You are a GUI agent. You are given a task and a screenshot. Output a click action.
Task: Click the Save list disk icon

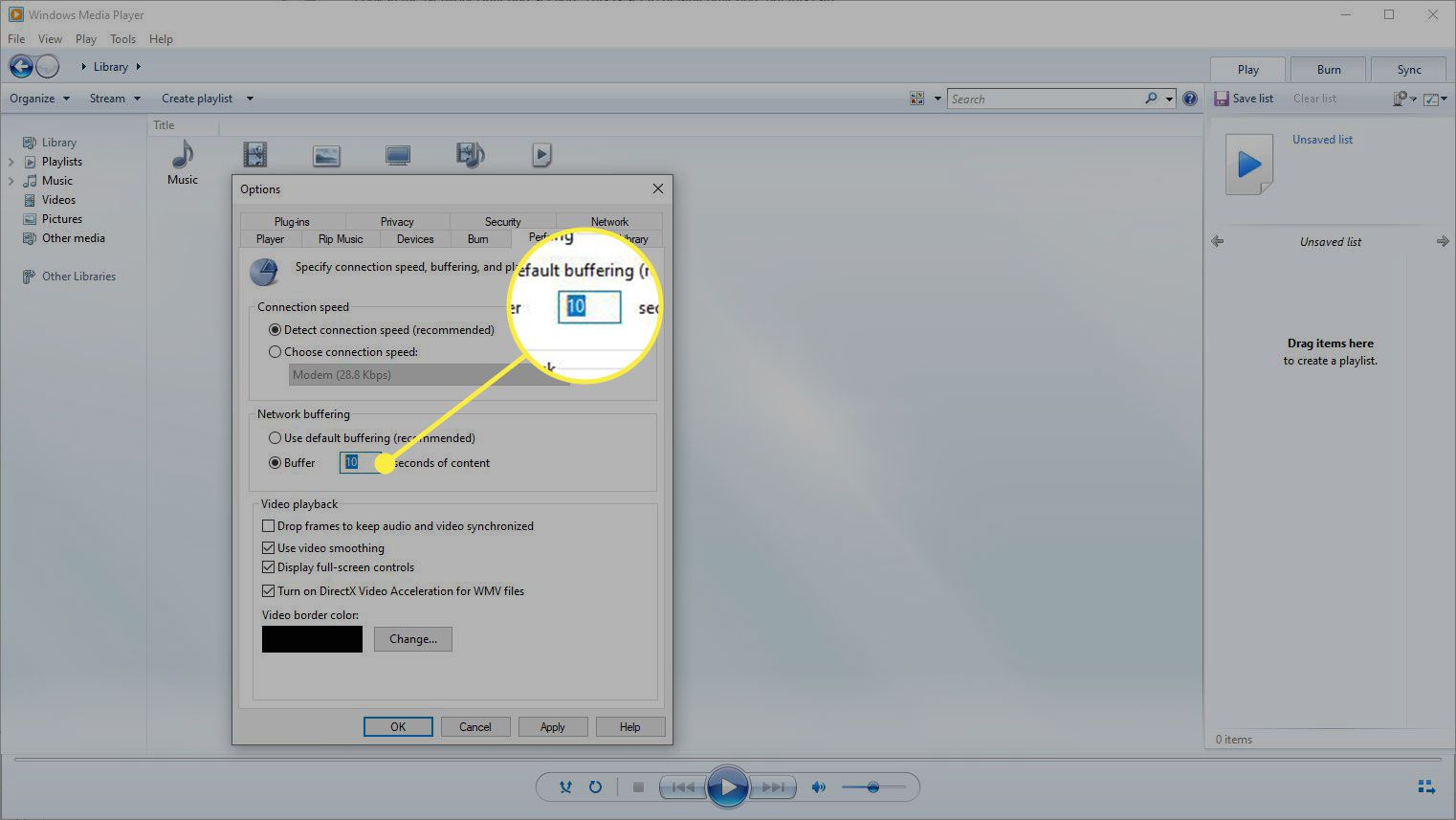coord(1221,99)
